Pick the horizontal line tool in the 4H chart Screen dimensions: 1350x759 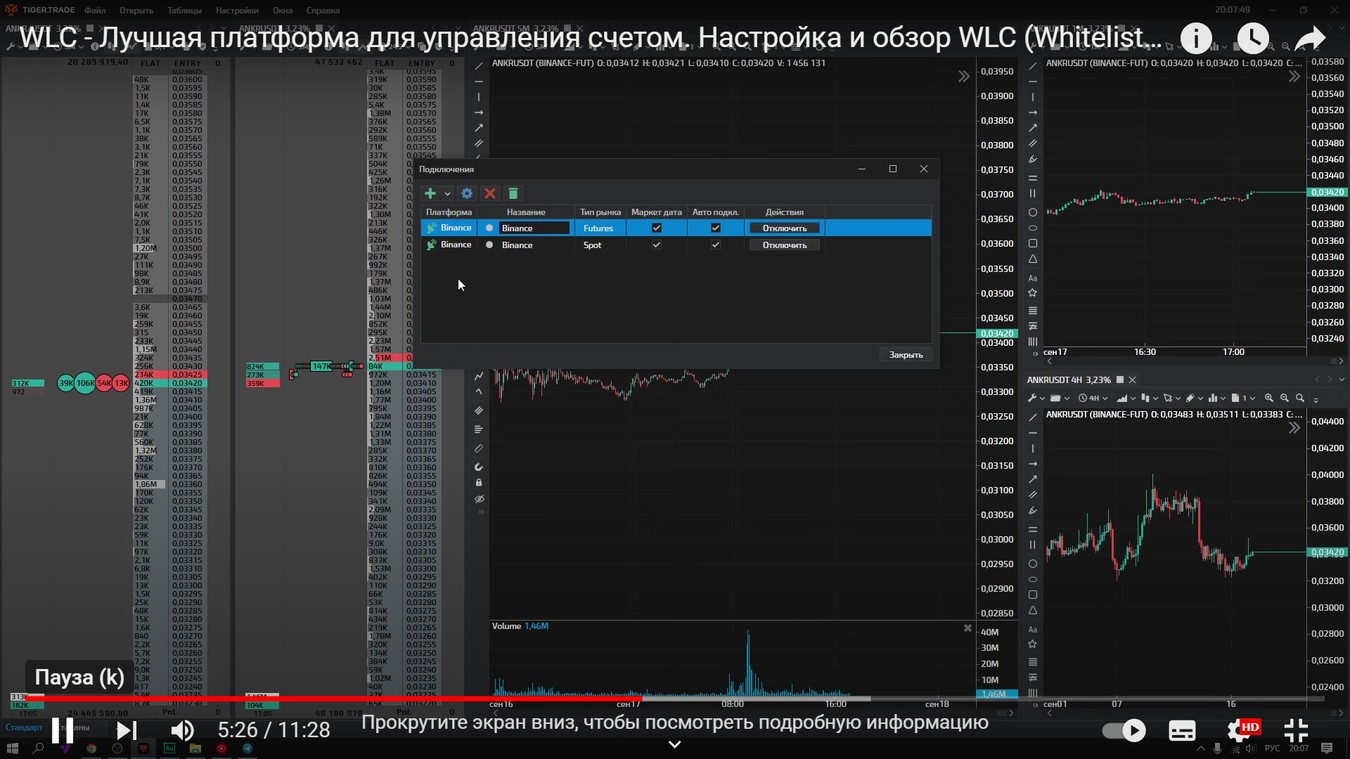[x=1033, y=433]
